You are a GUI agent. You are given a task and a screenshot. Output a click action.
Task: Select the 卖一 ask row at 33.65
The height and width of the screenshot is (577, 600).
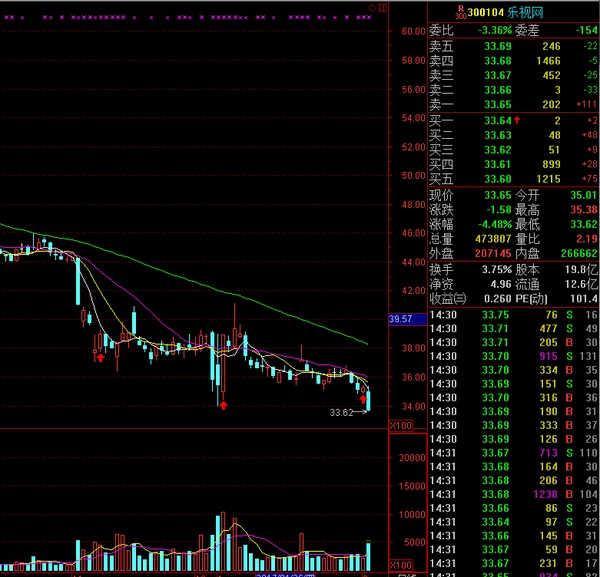(x=513, y=104)
